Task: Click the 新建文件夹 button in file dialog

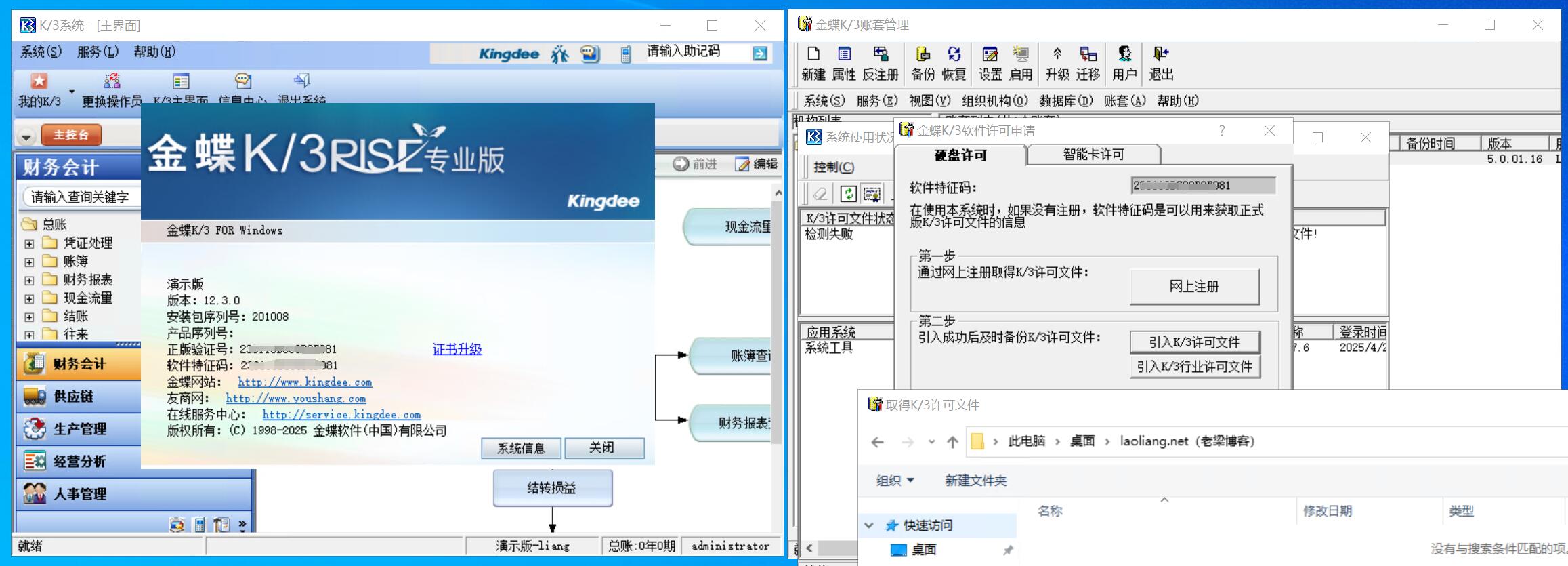Action: [975, 481]
